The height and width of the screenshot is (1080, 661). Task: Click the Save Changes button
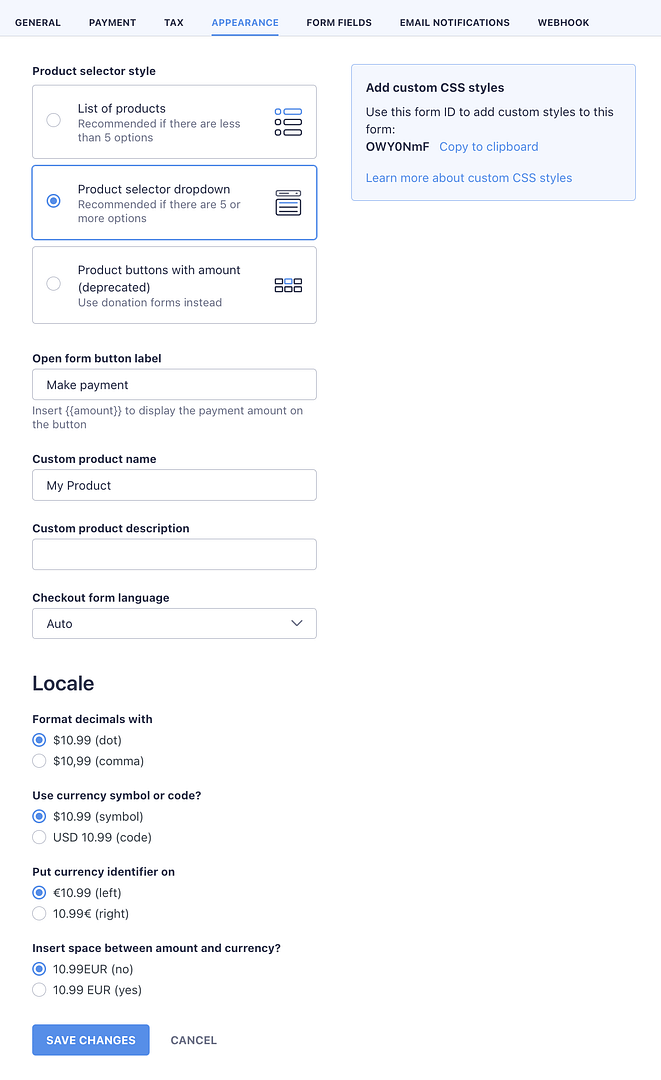coord(91,1040)
